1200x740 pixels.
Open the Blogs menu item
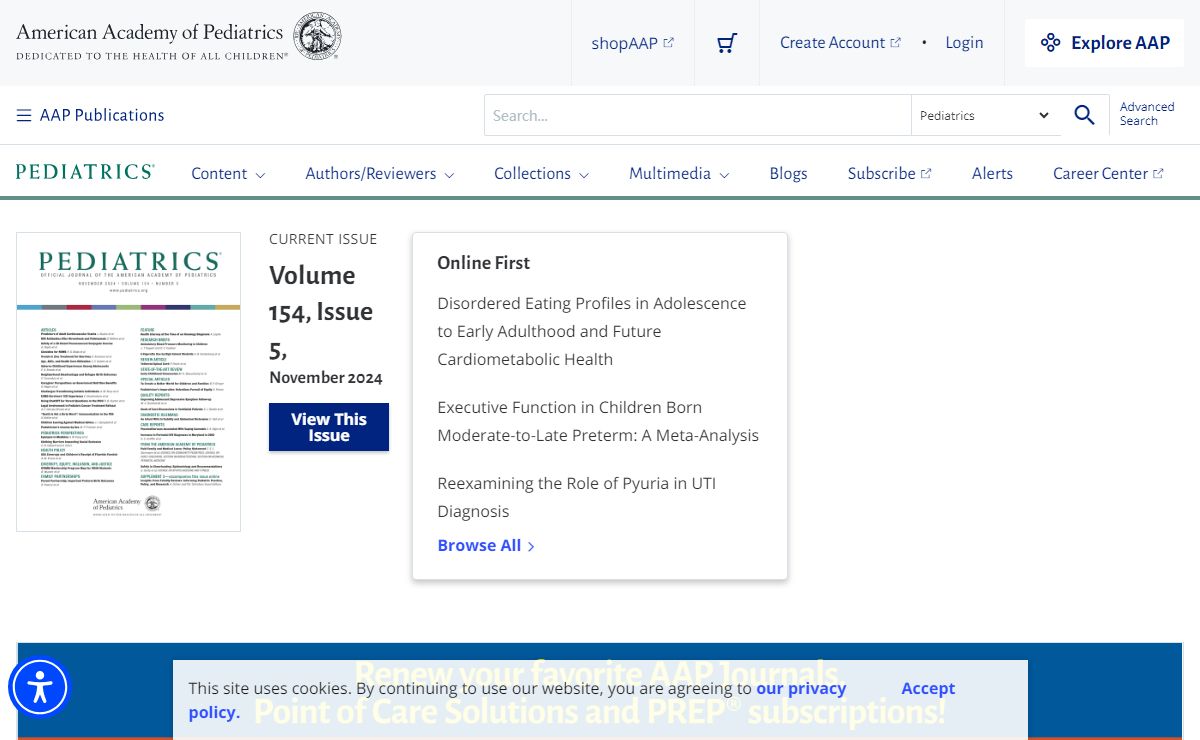pos(788,173)
